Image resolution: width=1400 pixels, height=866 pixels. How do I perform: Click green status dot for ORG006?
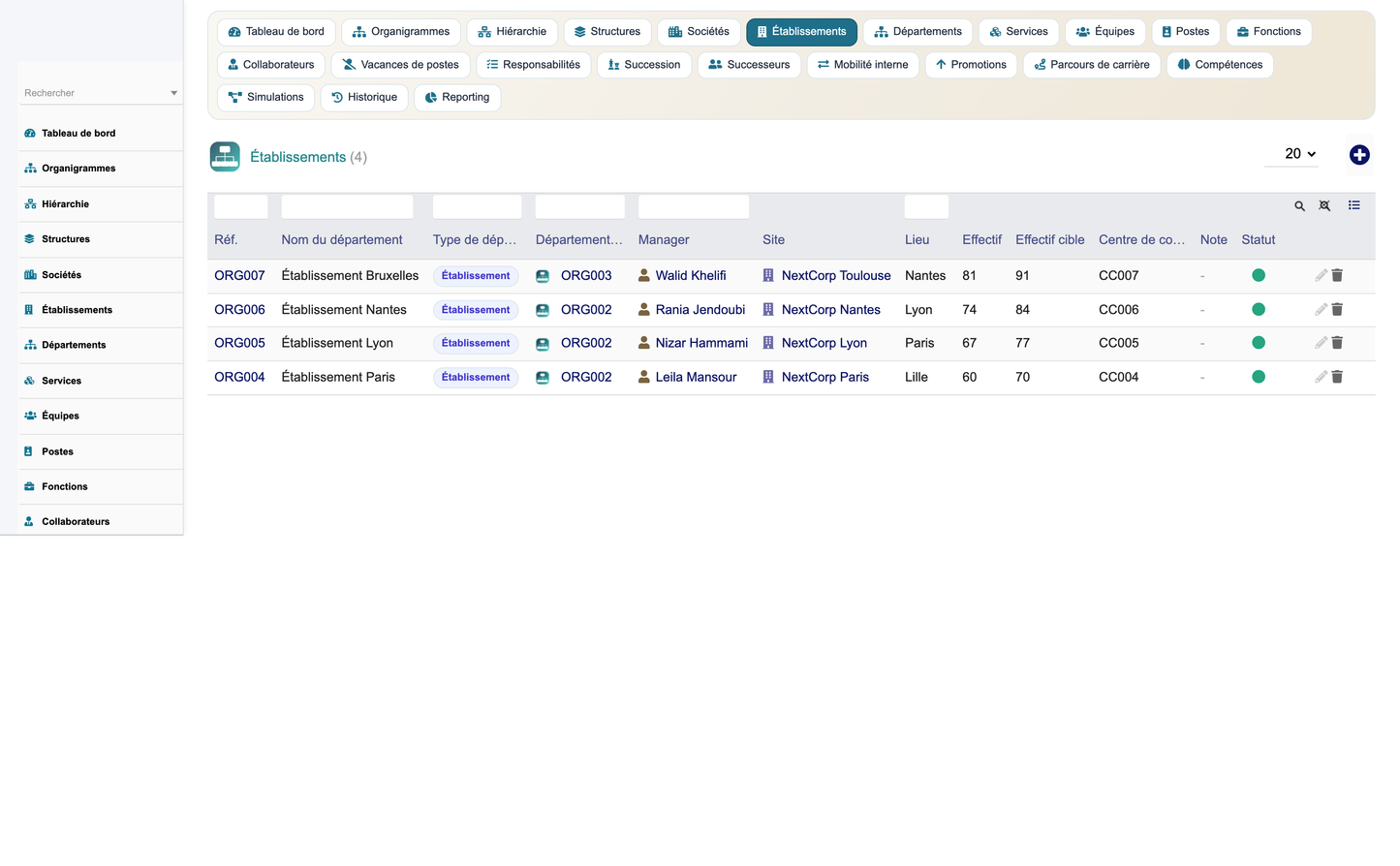coord(1259,309)
